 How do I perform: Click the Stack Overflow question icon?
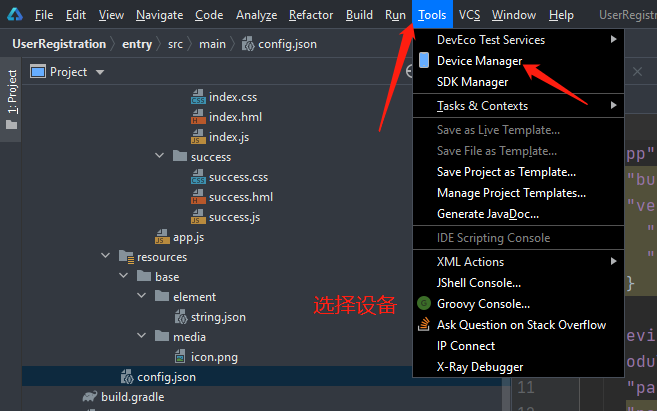(x=425, y=325)
